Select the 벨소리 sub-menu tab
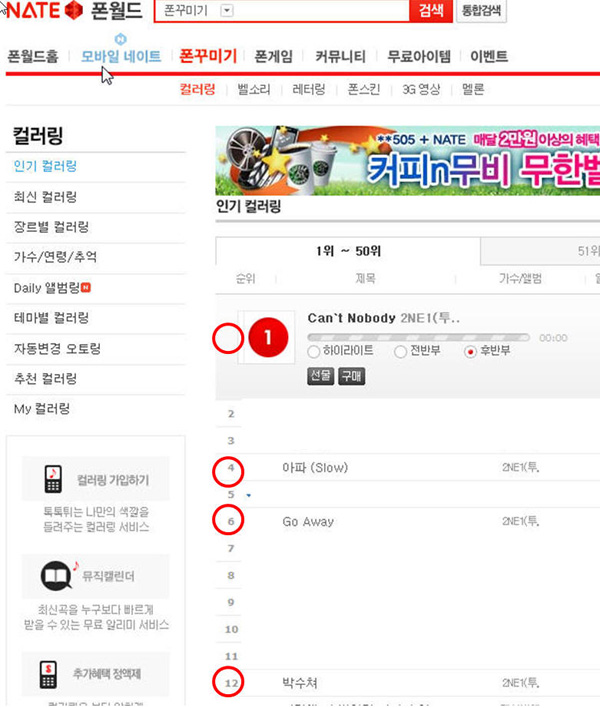The image size is (600, 708). [x=254, y=89]
